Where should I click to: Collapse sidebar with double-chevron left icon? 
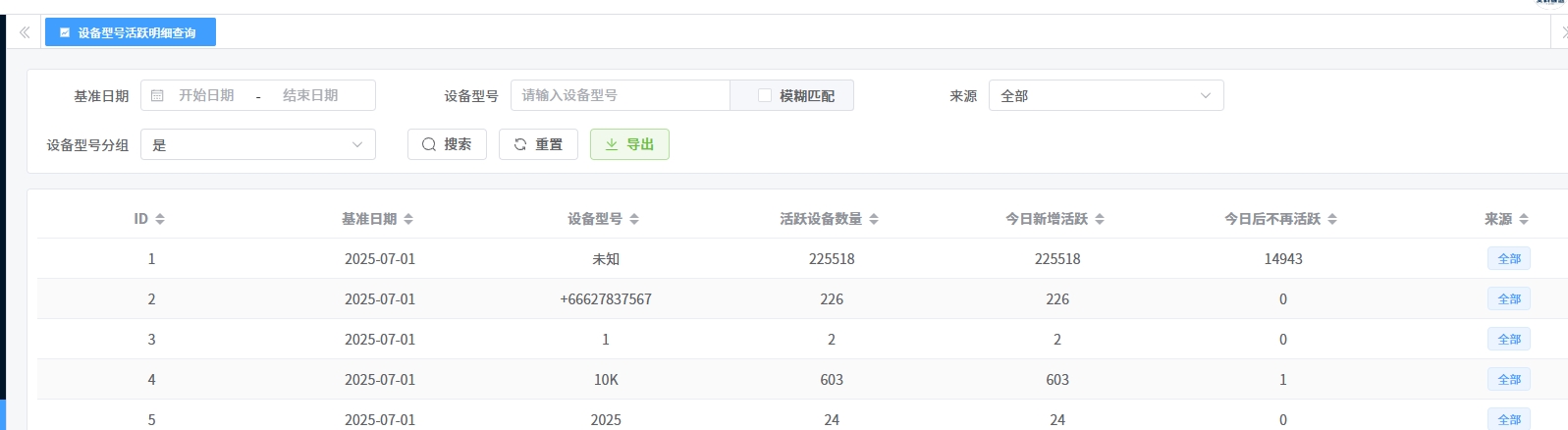pyautogui.click(x=25, y=32)
